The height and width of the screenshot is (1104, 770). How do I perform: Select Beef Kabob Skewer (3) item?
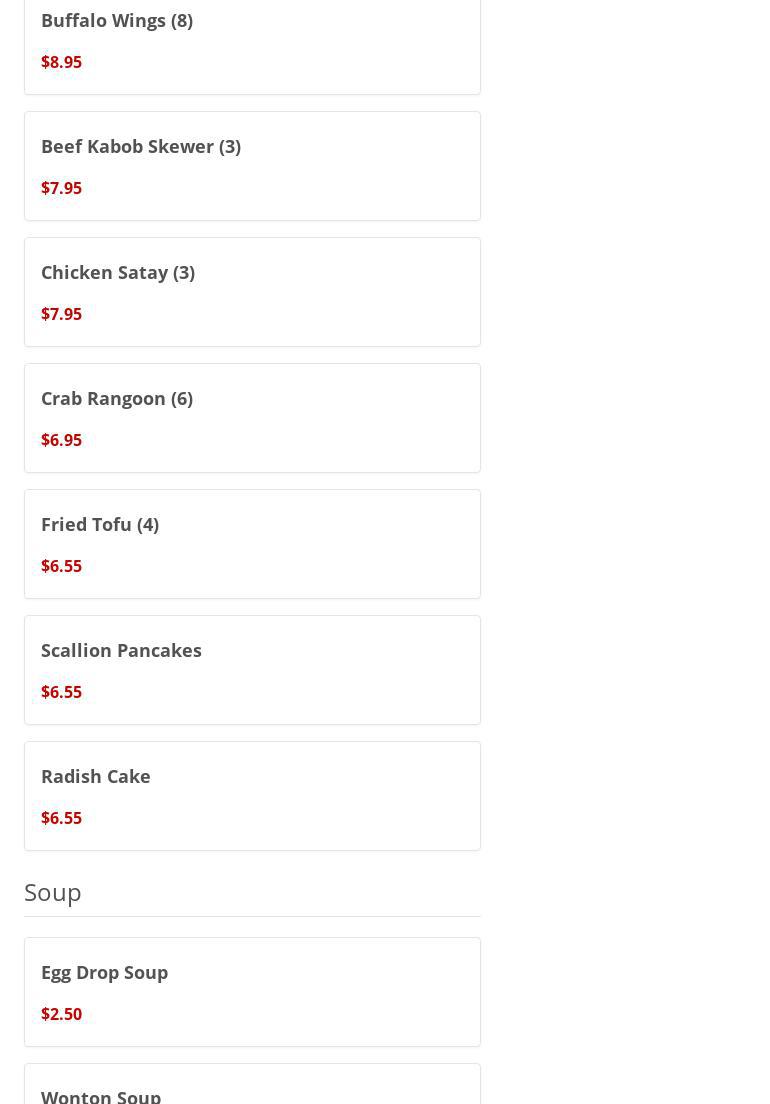[141, 146]
